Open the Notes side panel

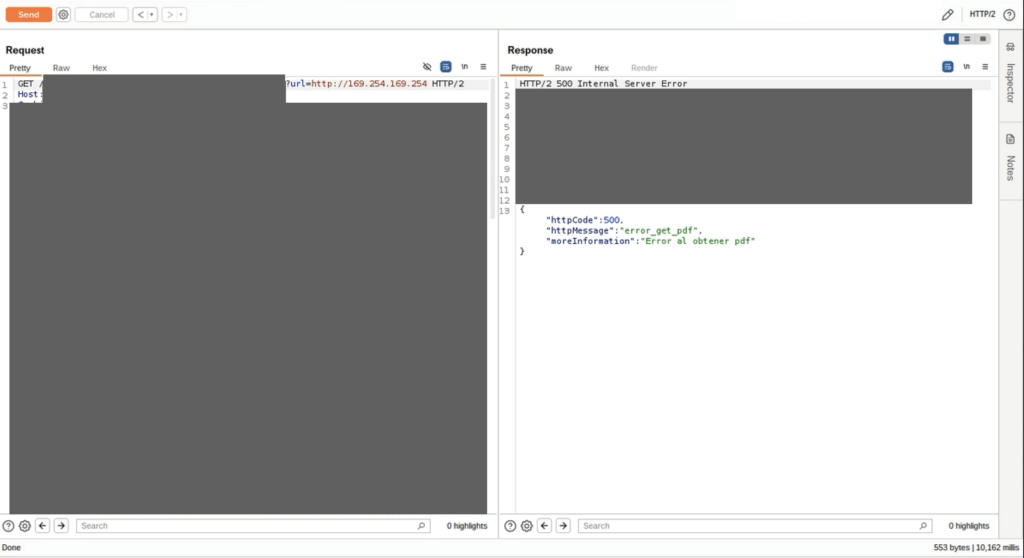tap(1010, 158)
